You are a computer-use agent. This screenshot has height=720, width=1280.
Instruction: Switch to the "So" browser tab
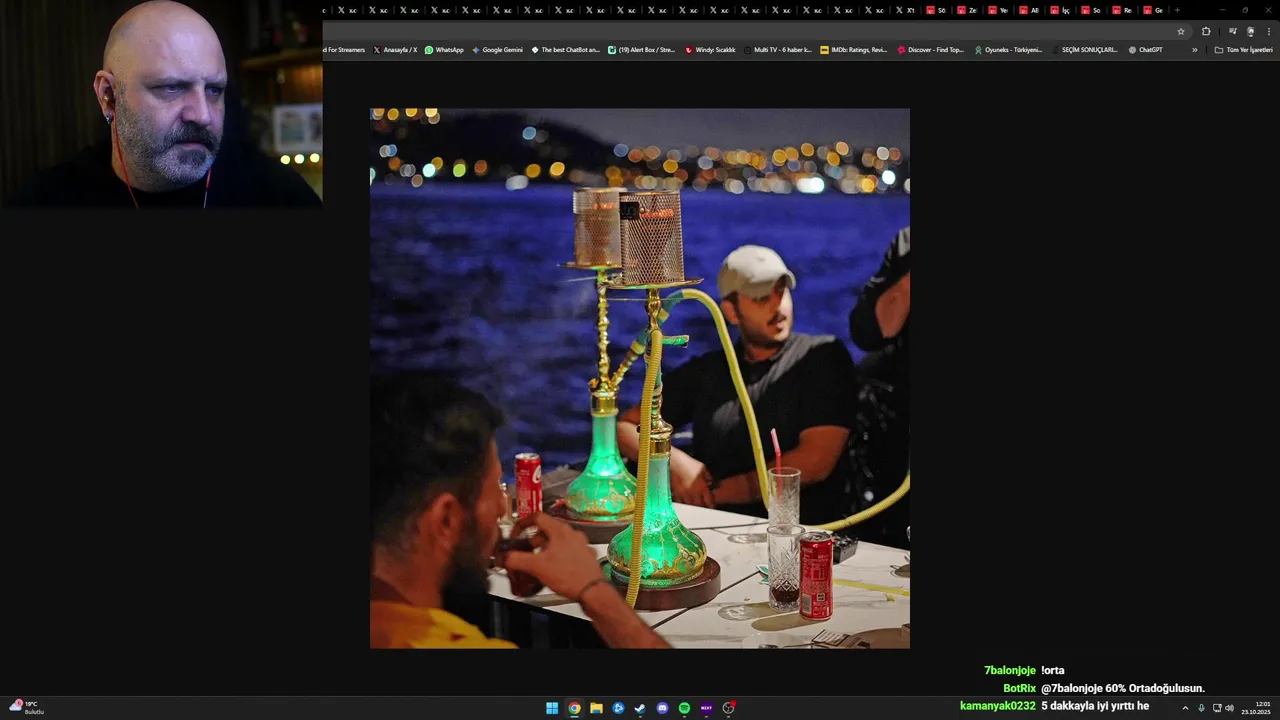tap(1091, 10)
